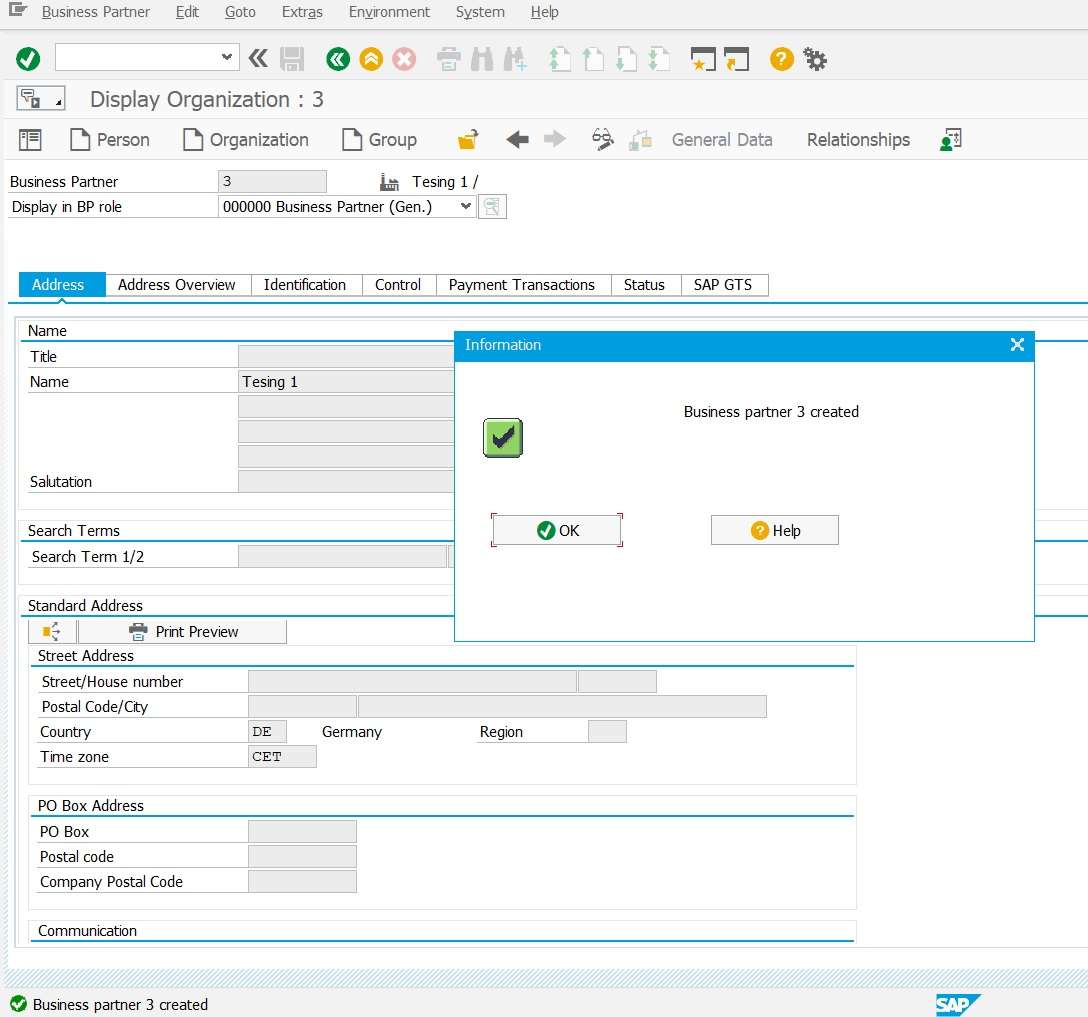Viewport: 1088px width, 1017px height.
Task: Open the Business Partner menu
Action: 95,12
